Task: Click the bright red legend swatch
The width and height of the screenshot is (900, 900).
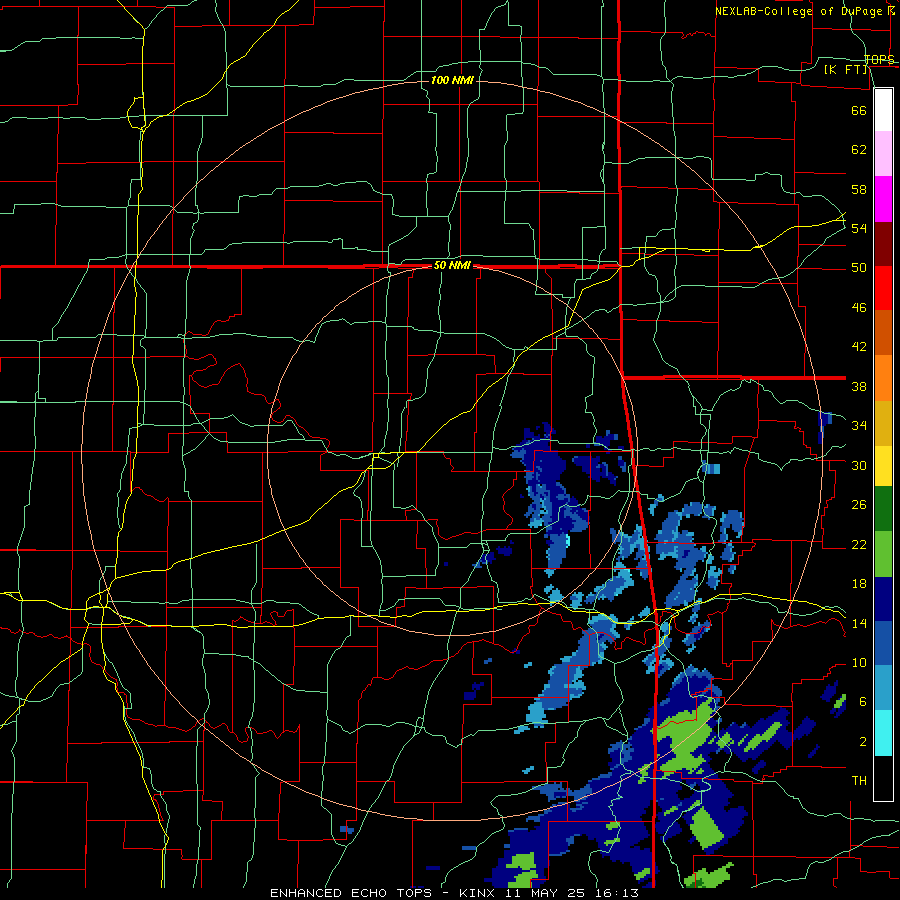Action: click(883, 288)
